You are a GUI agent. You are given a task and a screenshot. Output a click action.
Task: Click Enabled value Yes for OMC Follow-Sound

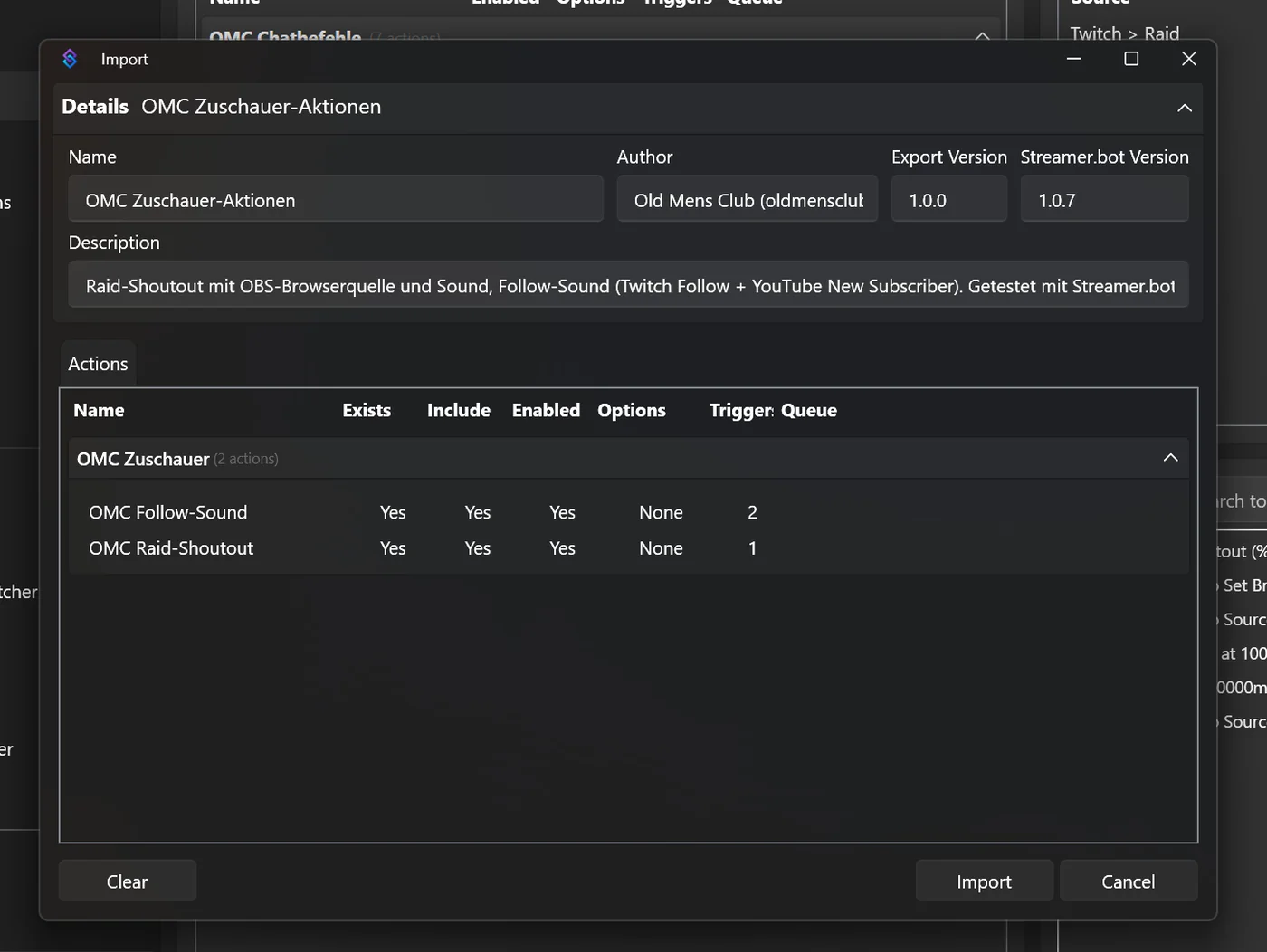point(563,512)
